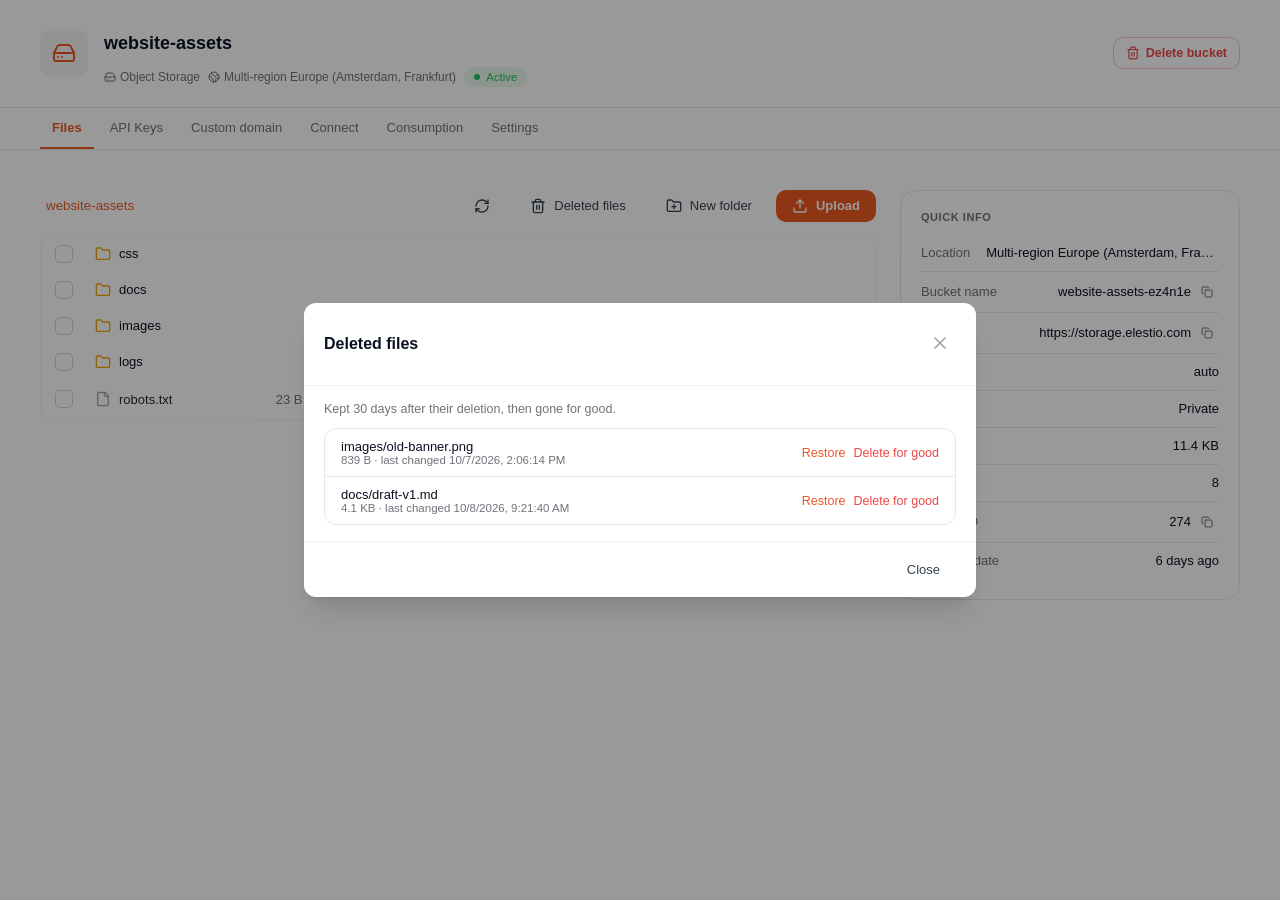Select the robots.txt checkbox
The height and width of the screenshot is (900, 1280).
pyautogui.click(x=64, y=399)
